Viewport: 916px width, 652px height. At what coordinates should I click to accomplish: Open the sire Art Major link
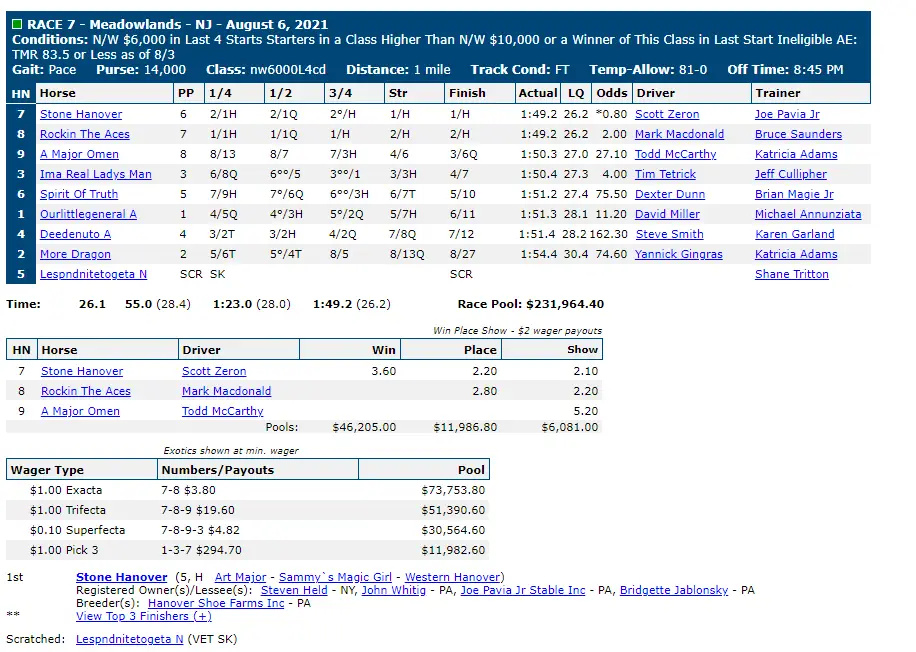tap(240, 577)
